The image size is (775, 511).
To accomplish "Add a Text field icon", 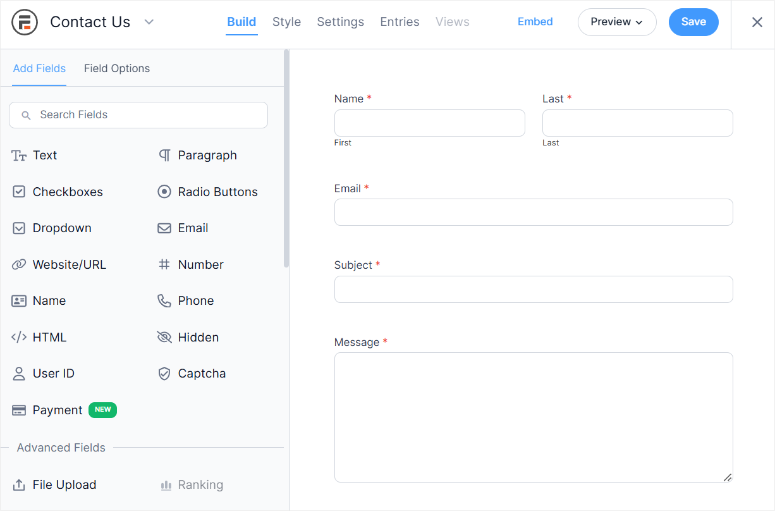I will coord(19,156).
